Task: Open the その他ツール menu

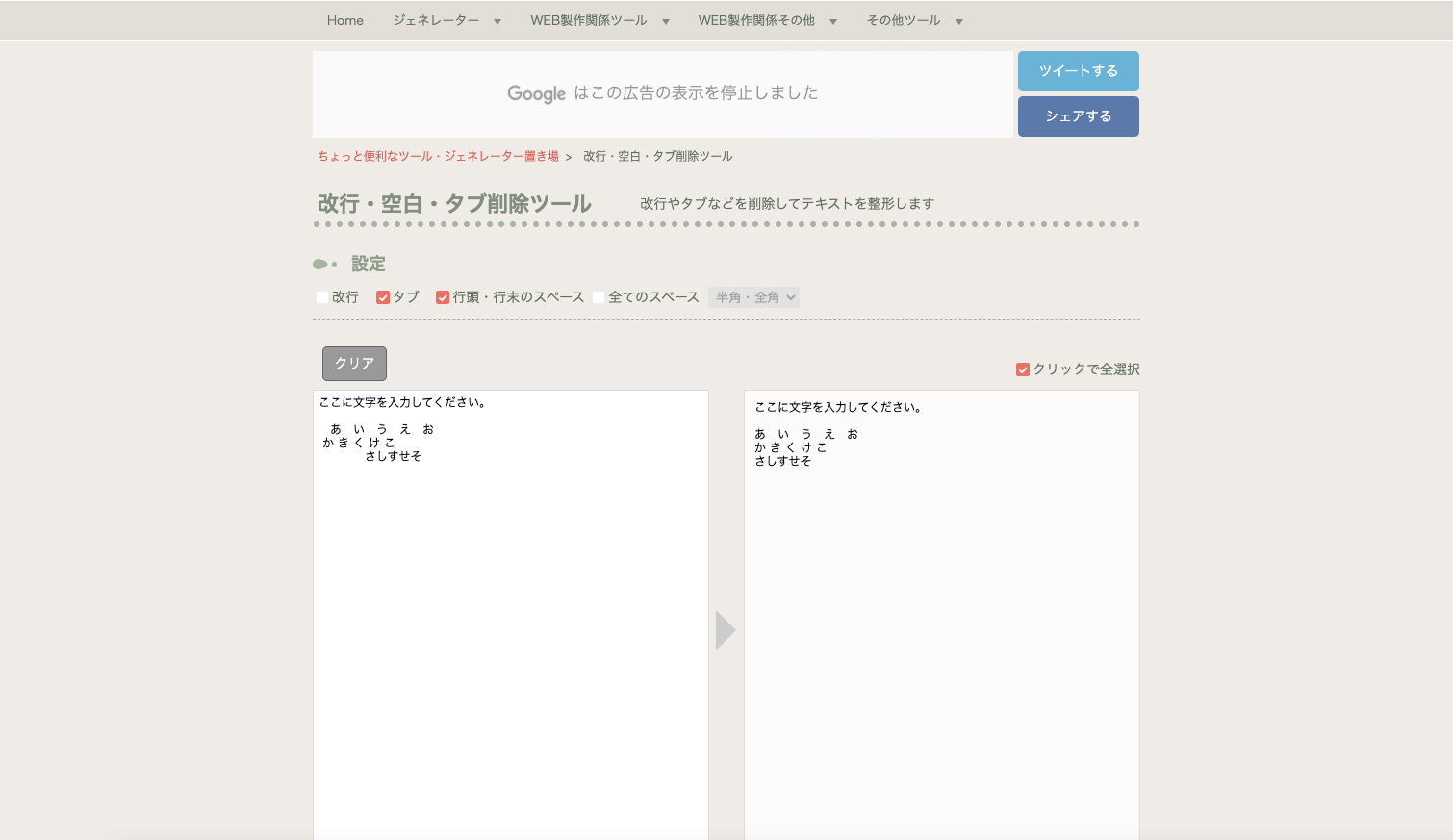Action: click(914, 20)
